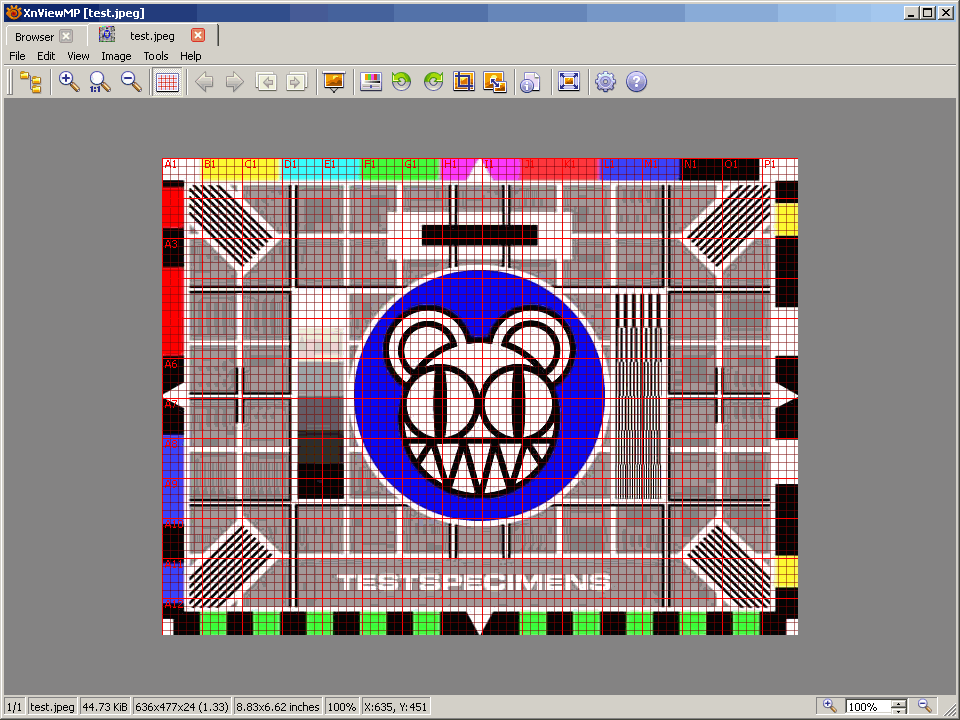Open the Settings gear icon
960x720 pixels.
click(606, 81)
